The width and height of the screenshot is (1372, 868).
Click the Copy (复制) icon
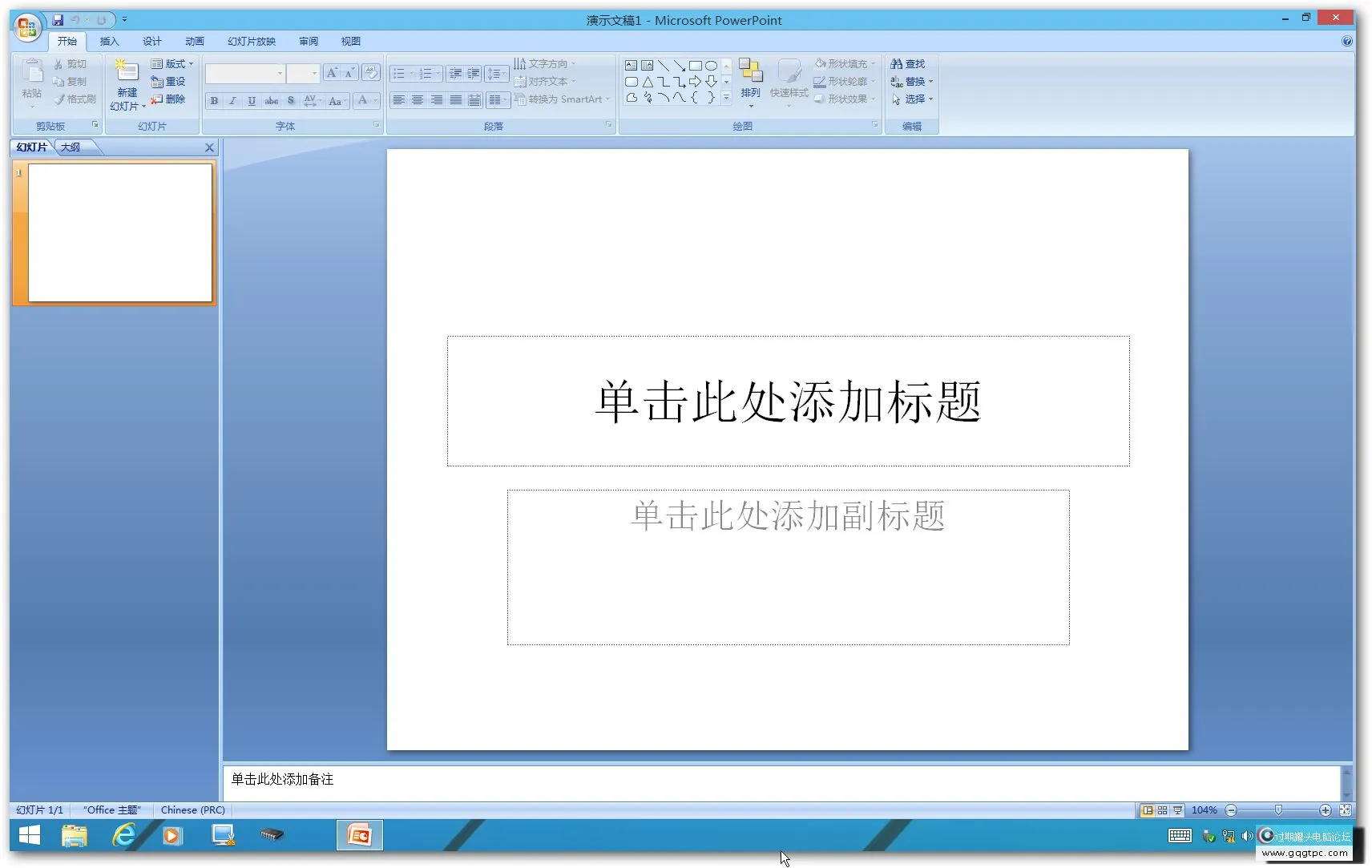click(x=74, y=81)
